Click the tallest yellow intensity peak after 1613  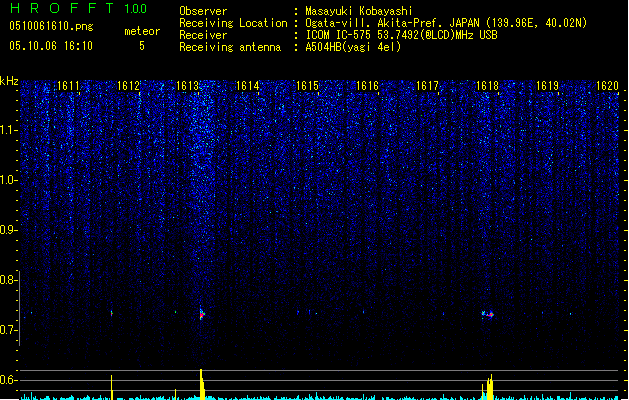tap(202, 384)
